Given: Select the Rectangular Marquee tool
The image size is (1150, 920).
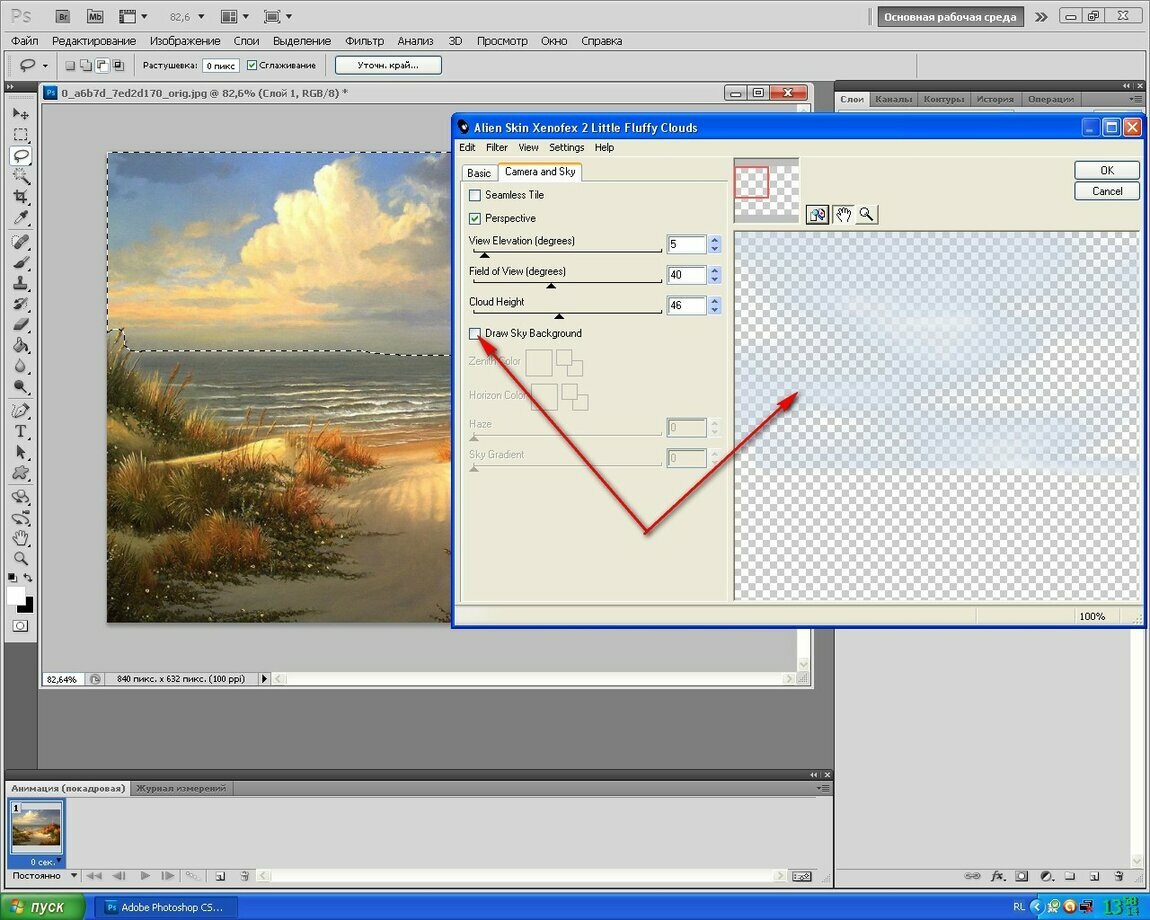Looking at the screenshot, I should [21, 134].
